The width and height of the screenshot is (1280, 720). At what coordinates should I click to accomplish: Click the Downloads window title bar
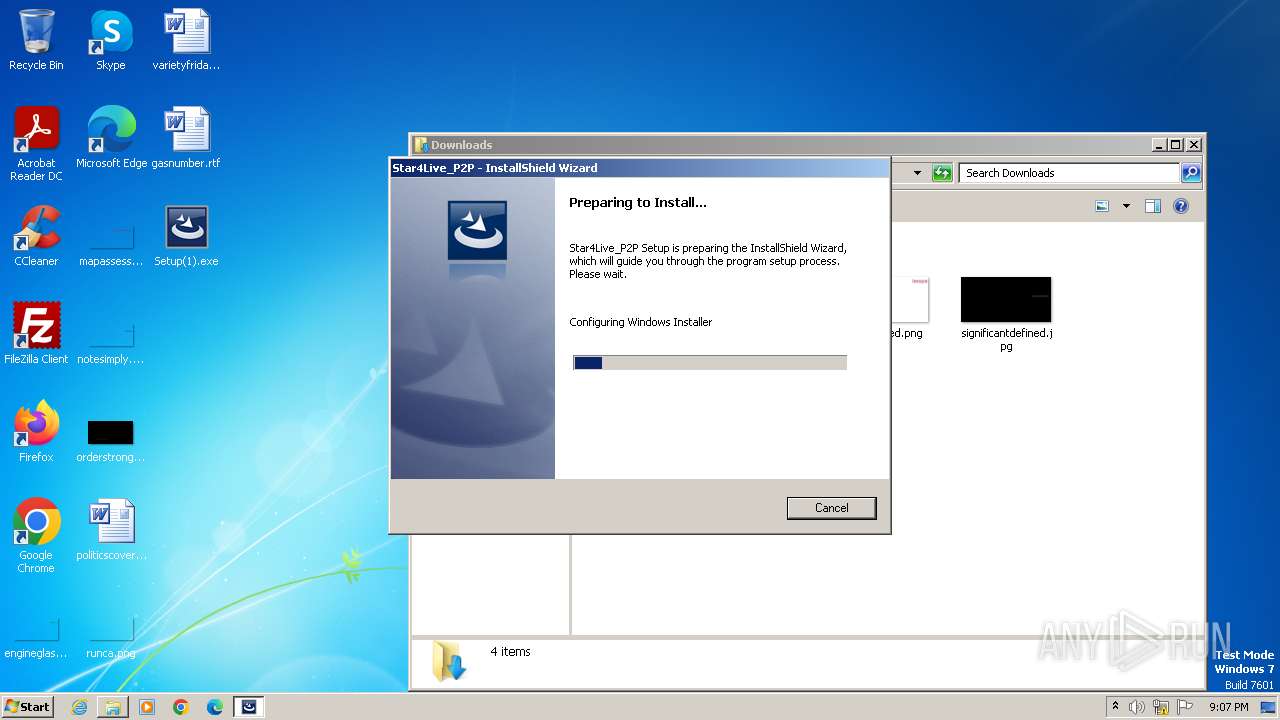tap(780, 145)
